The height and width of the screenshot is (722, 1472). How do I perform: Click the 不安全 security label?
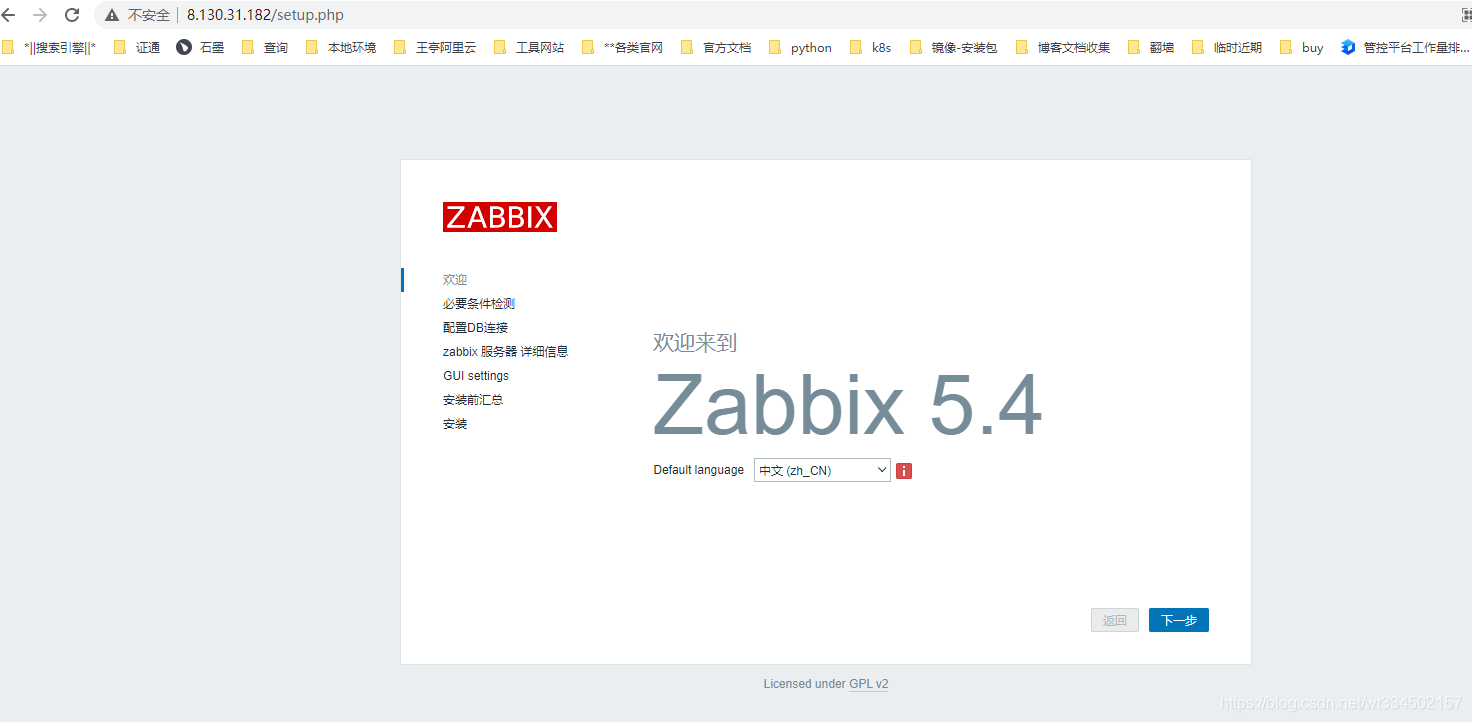click(x=149, y=15)
